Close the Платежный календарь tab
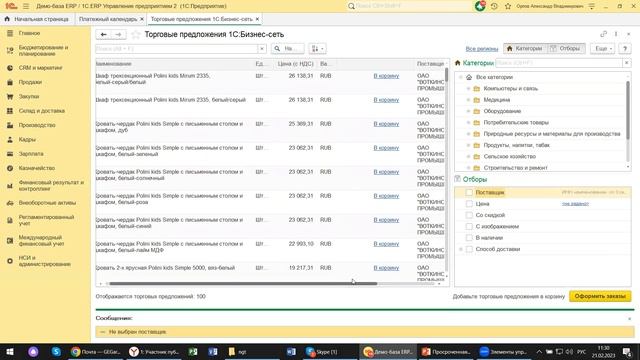 [x=142, y=19]
